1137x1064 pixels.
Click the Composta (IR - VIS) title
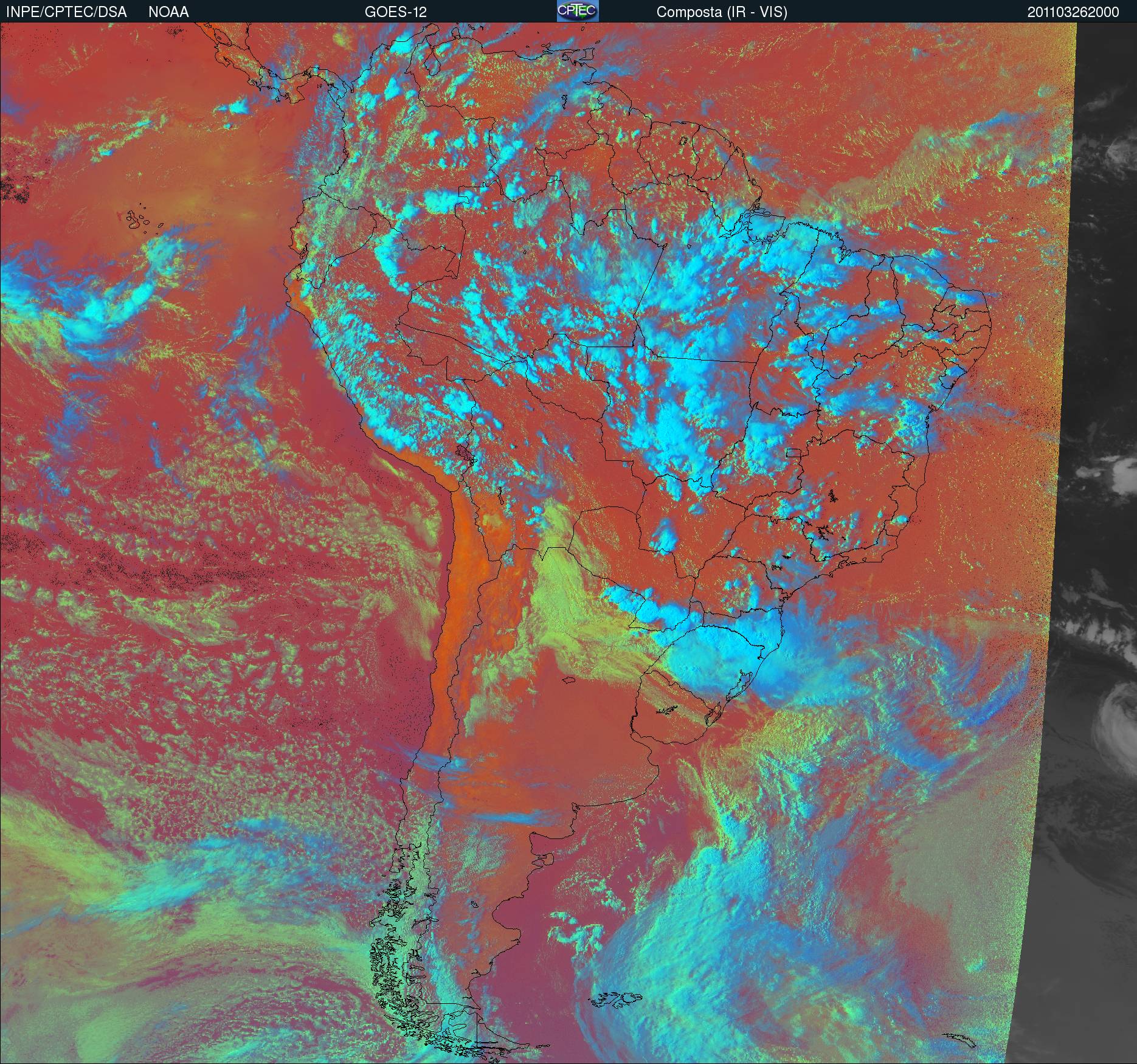[722, 12]
